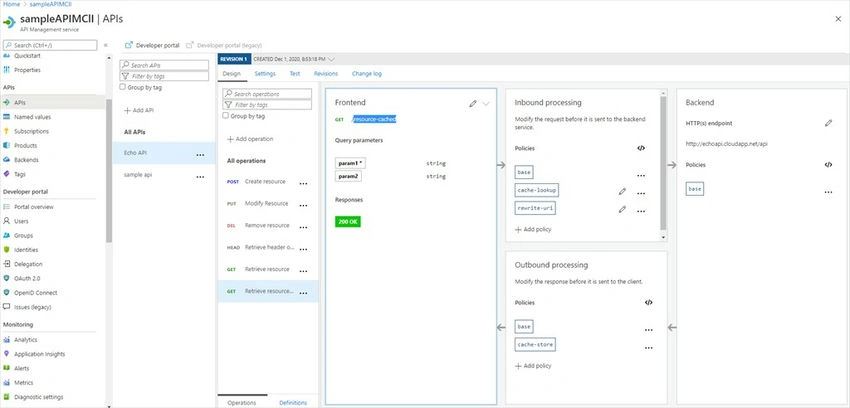Select the APIs icon in sidebar
850x408 pixels.
point(7,102)
